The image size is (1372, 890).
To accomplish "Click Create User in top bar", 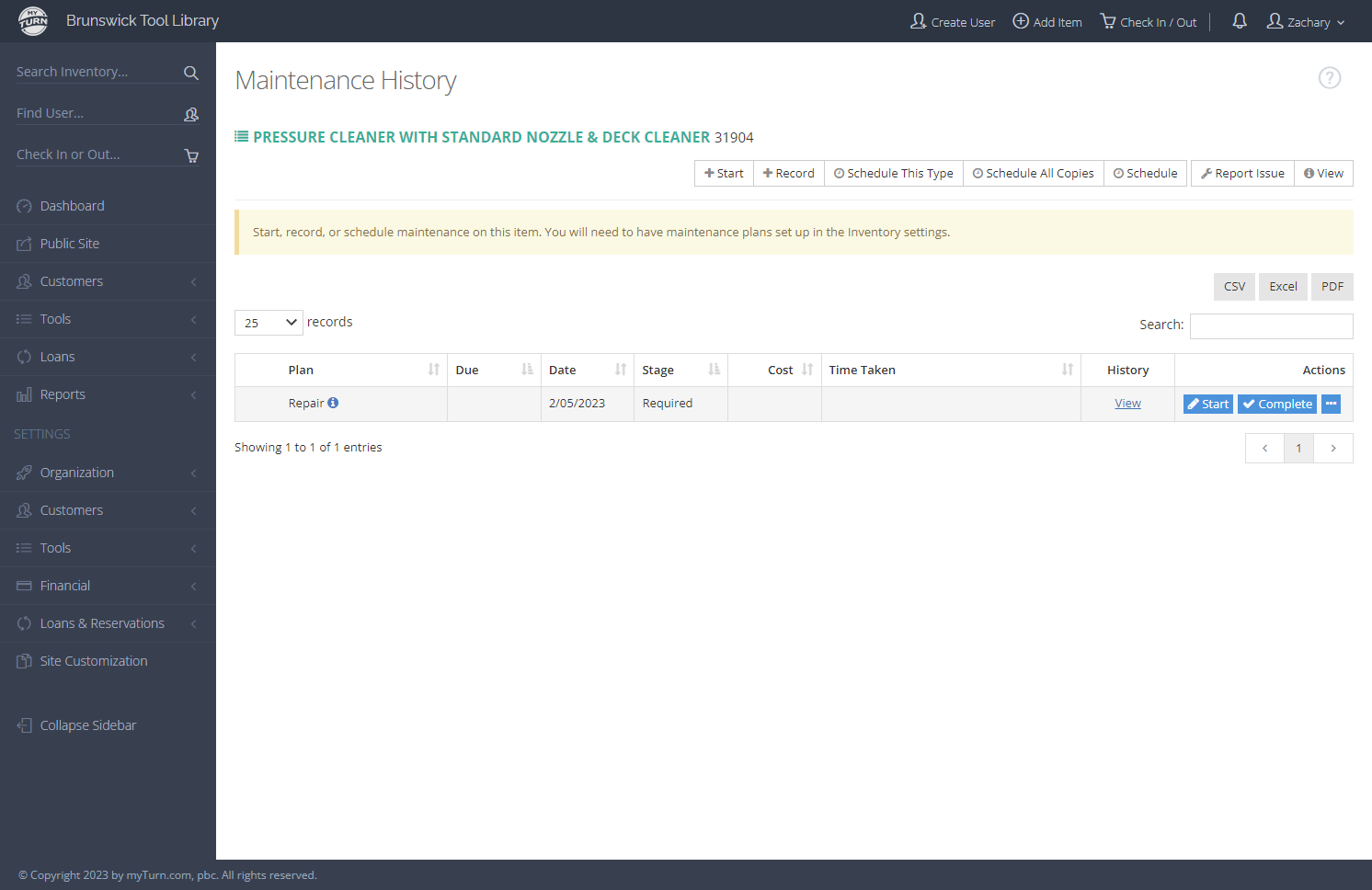I will pyautogui.click(x=953, y=22).
